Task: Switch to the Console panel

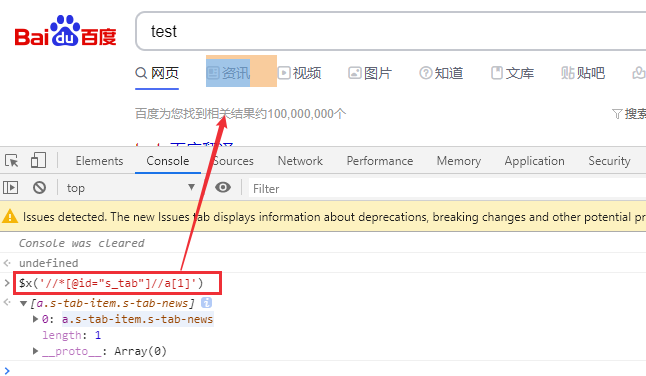Action: click(168, 161)
